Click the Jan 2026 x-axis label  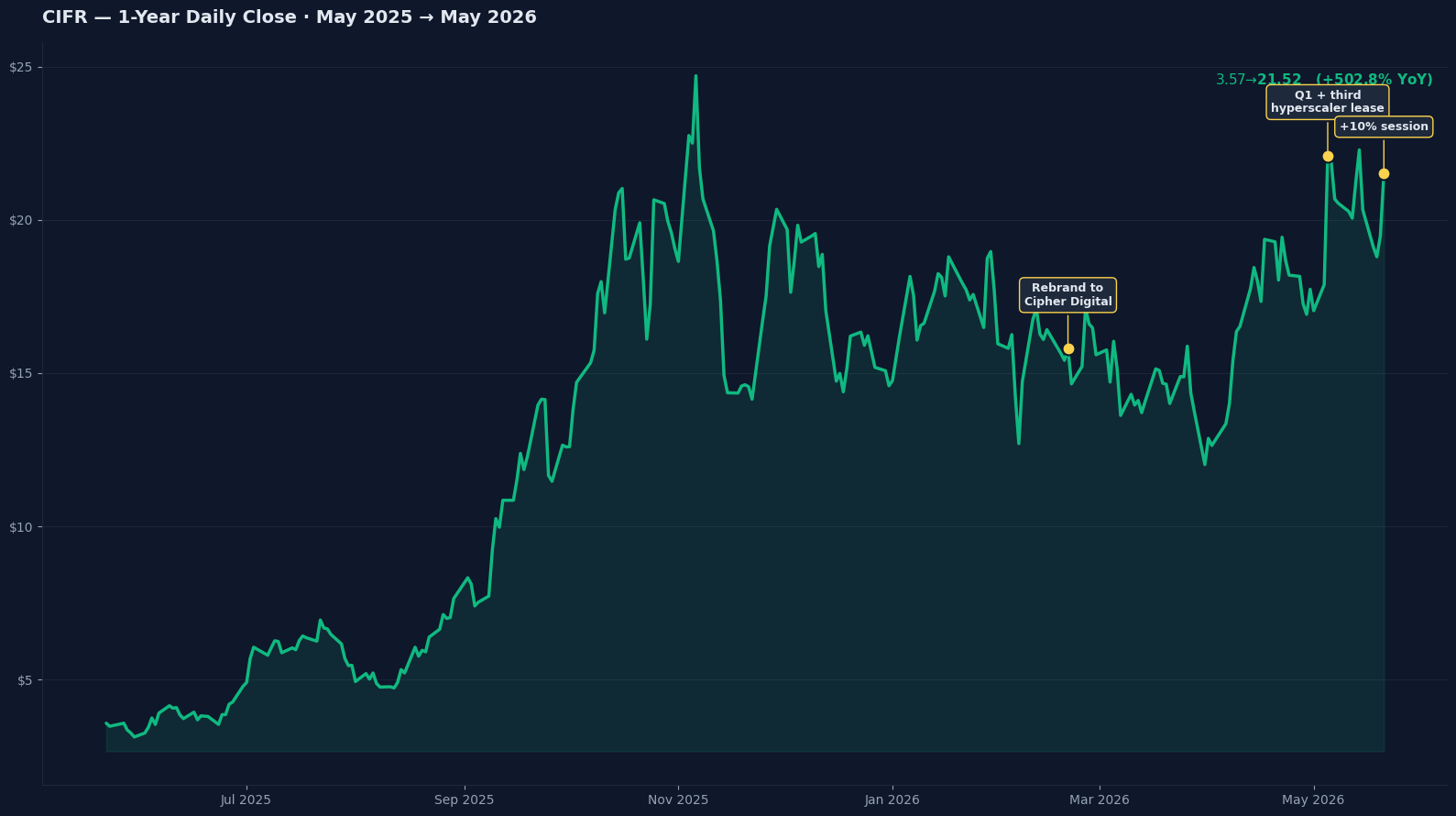click(x=892, y=800)
